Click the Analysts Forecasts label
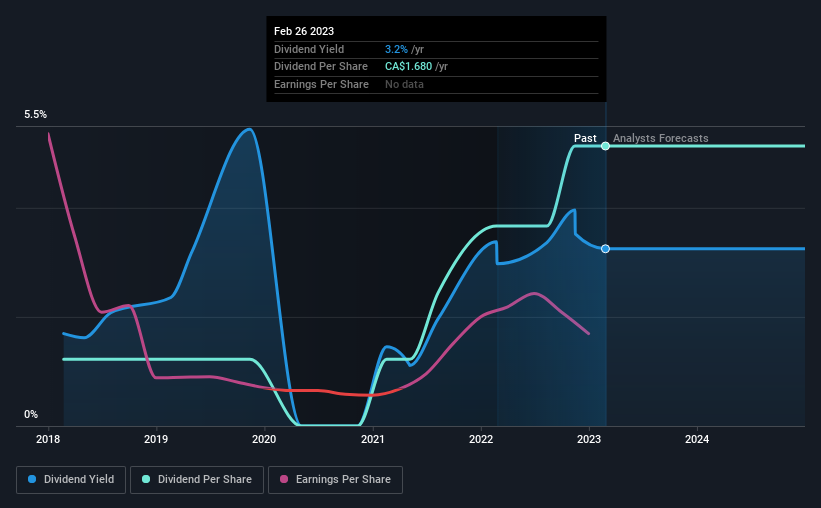 coord(661,138)
